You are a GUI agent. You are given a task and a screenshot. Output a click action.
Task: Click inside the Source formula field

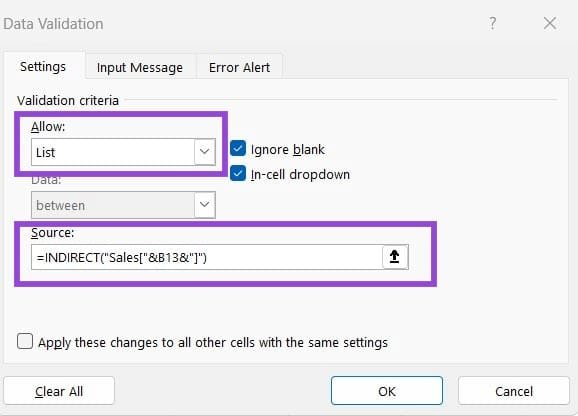point(207,257)
